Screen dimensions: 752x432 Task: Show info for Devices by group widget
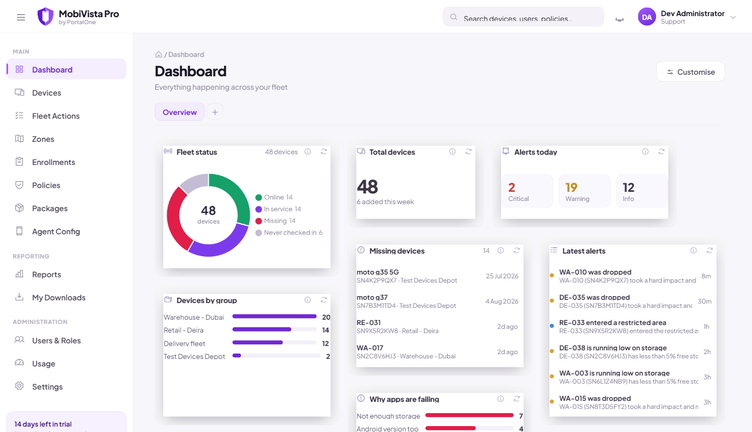click(308, 300)
